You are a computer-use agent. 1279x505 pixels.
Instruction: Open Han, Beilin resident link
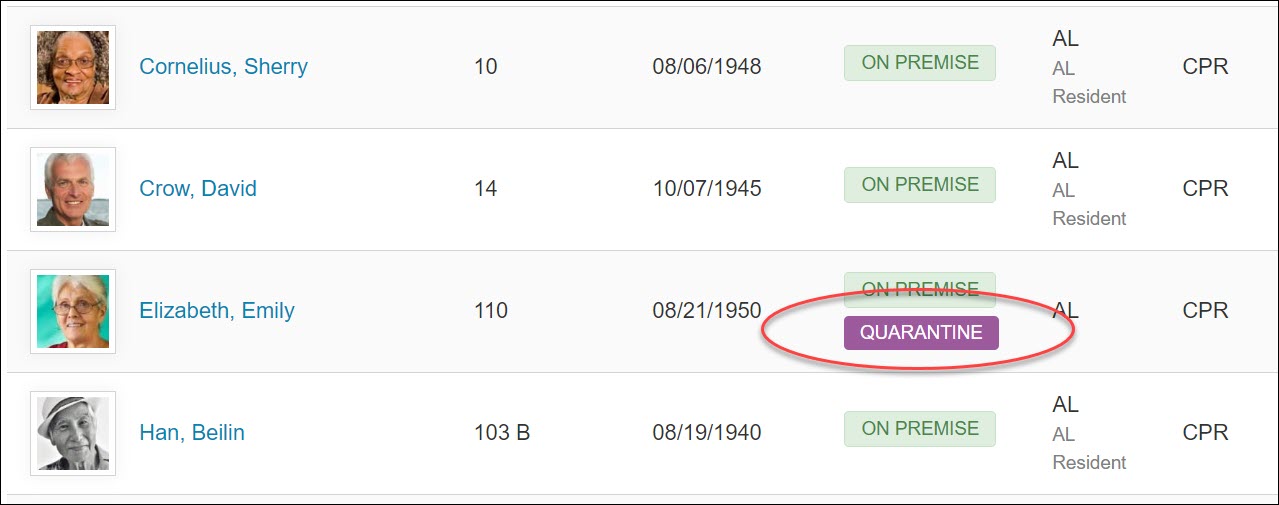coord(192,433)
